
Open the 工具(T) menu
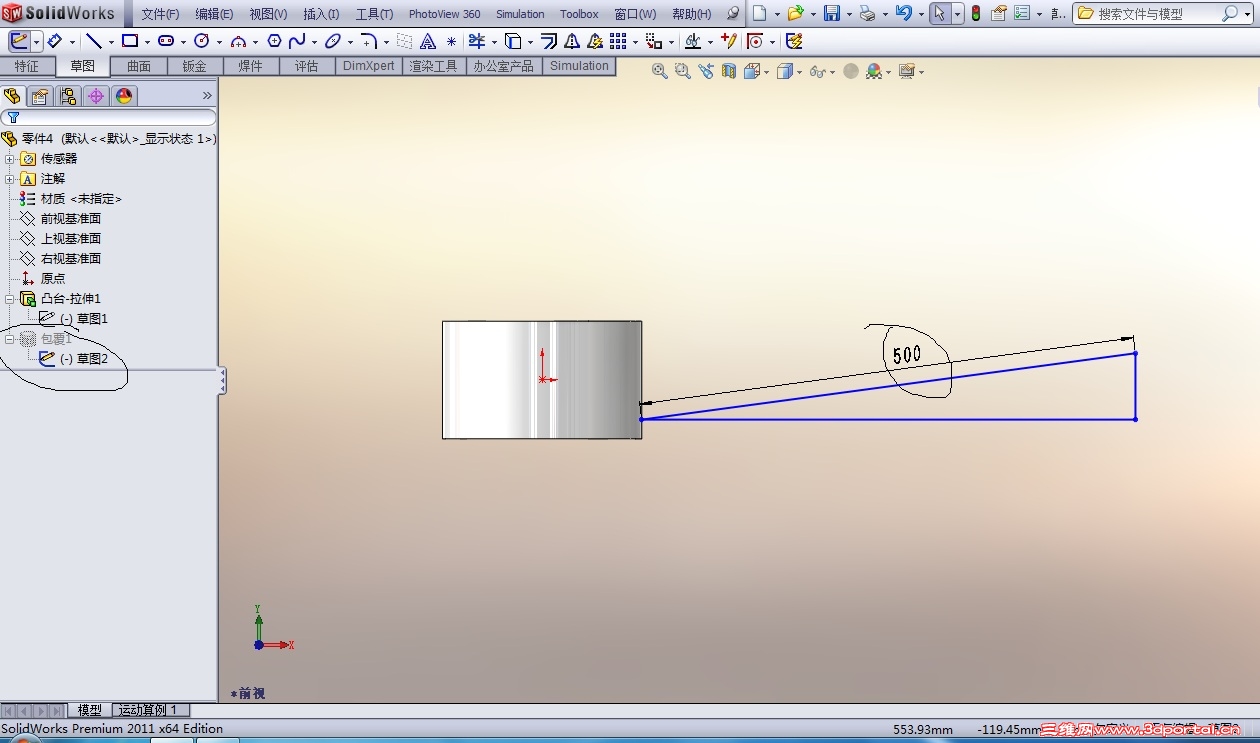(x=374, y=14)
